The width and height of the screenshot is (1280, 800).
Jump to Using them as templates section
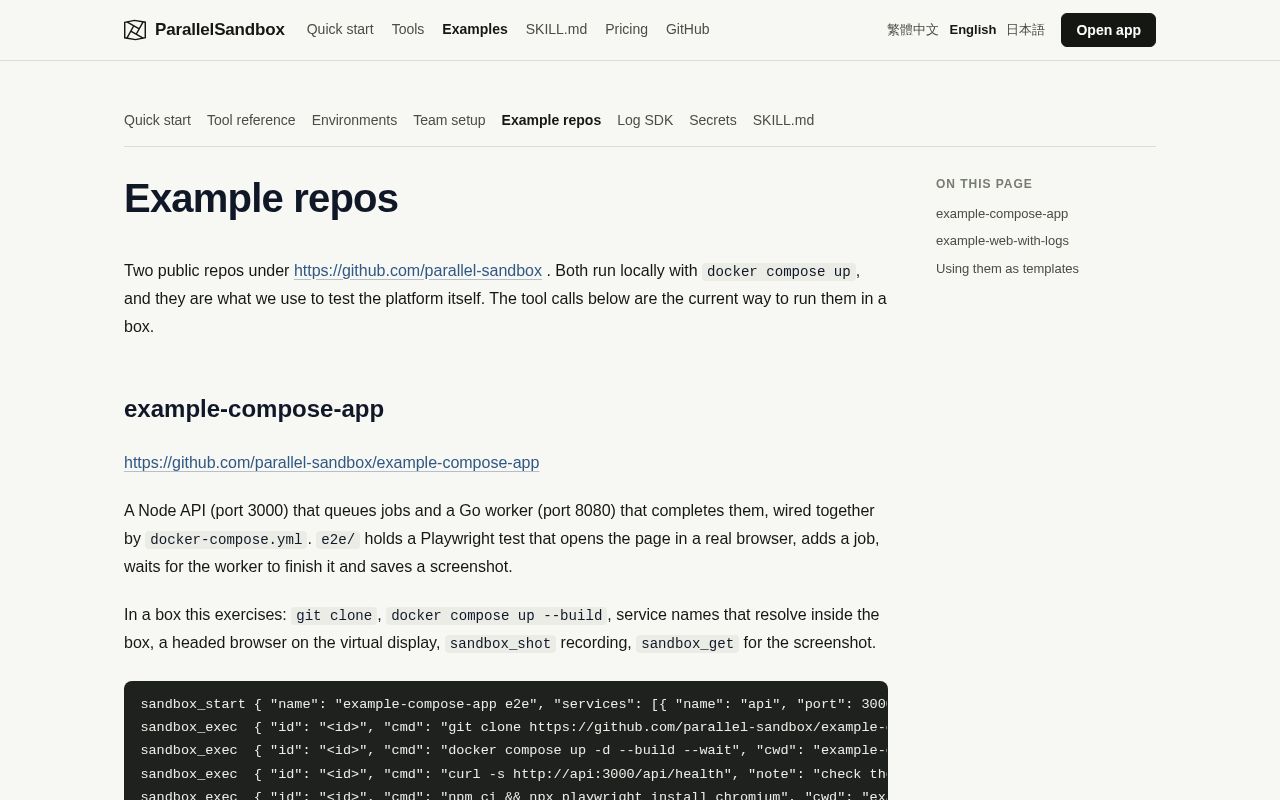click(x=1007, y=269)
